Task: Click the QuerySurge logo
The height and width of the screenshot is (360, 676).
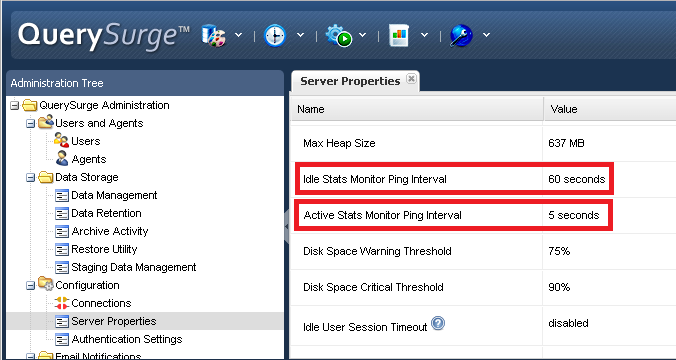Action: point(103,36)
